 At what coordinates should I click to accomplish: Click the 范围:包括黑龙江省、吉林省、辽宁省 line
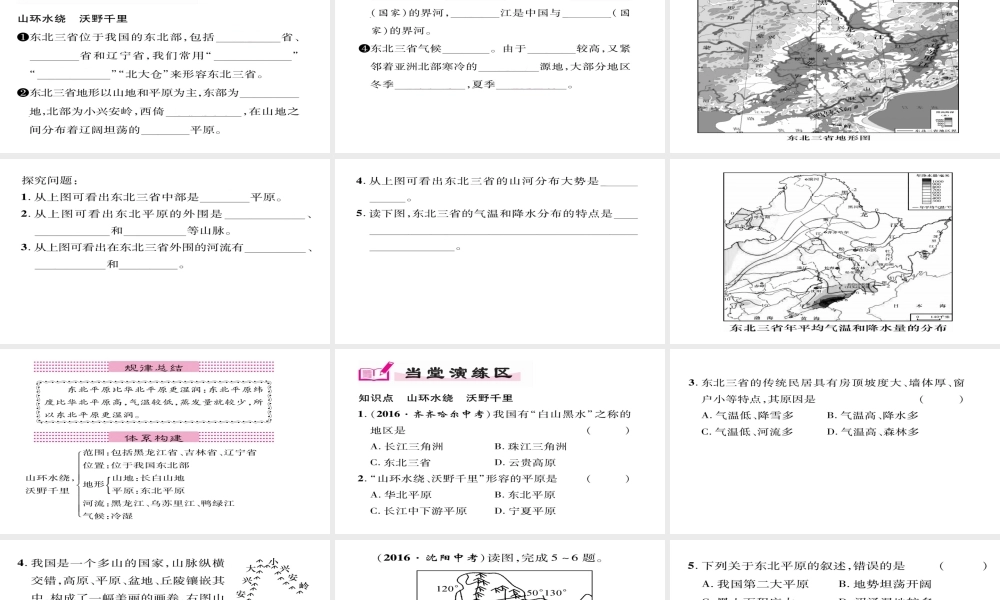(170, 452)
